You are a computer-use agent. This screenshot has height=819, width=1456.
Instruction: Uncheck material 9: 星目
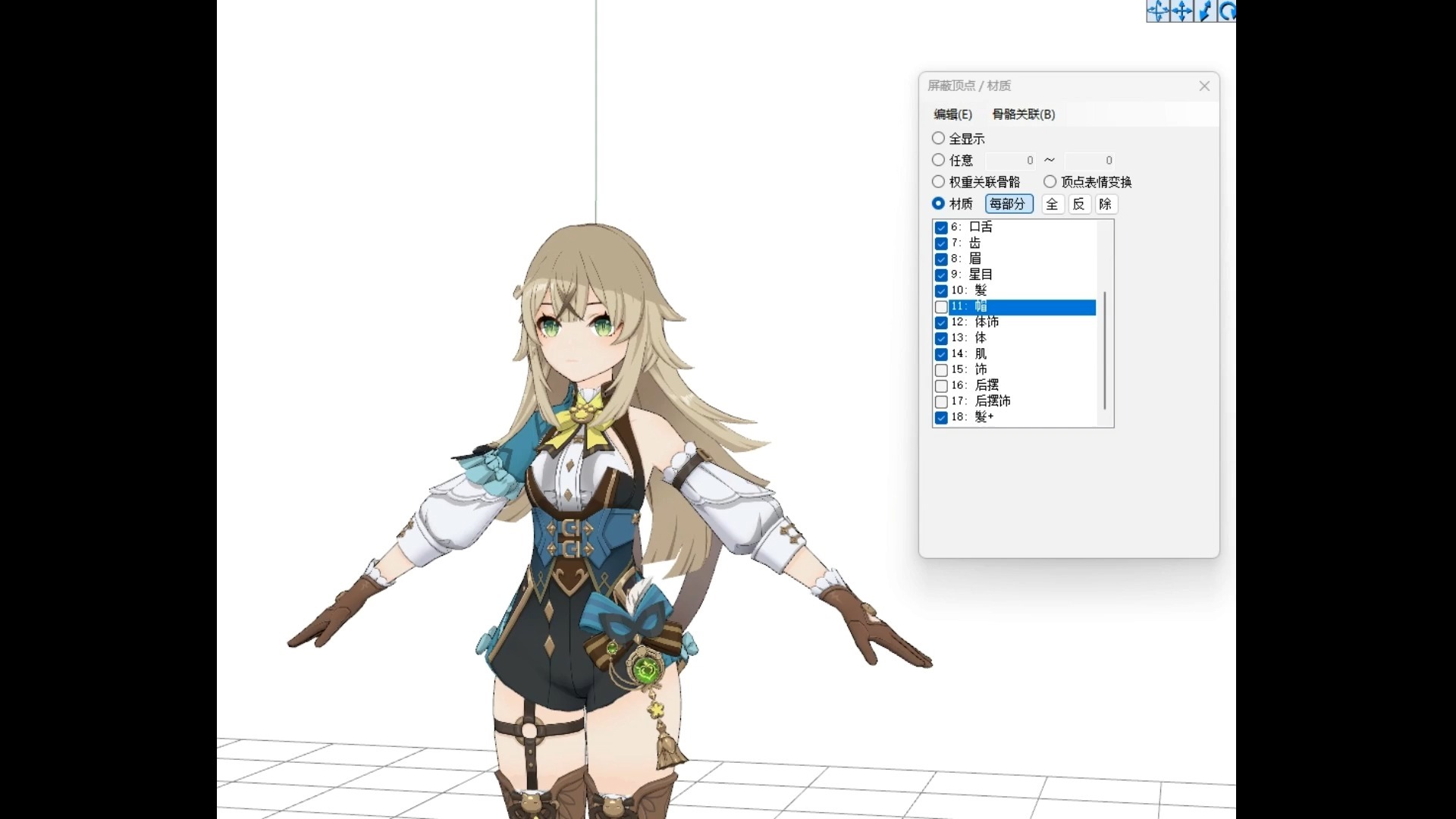click(x=941, y=275)
